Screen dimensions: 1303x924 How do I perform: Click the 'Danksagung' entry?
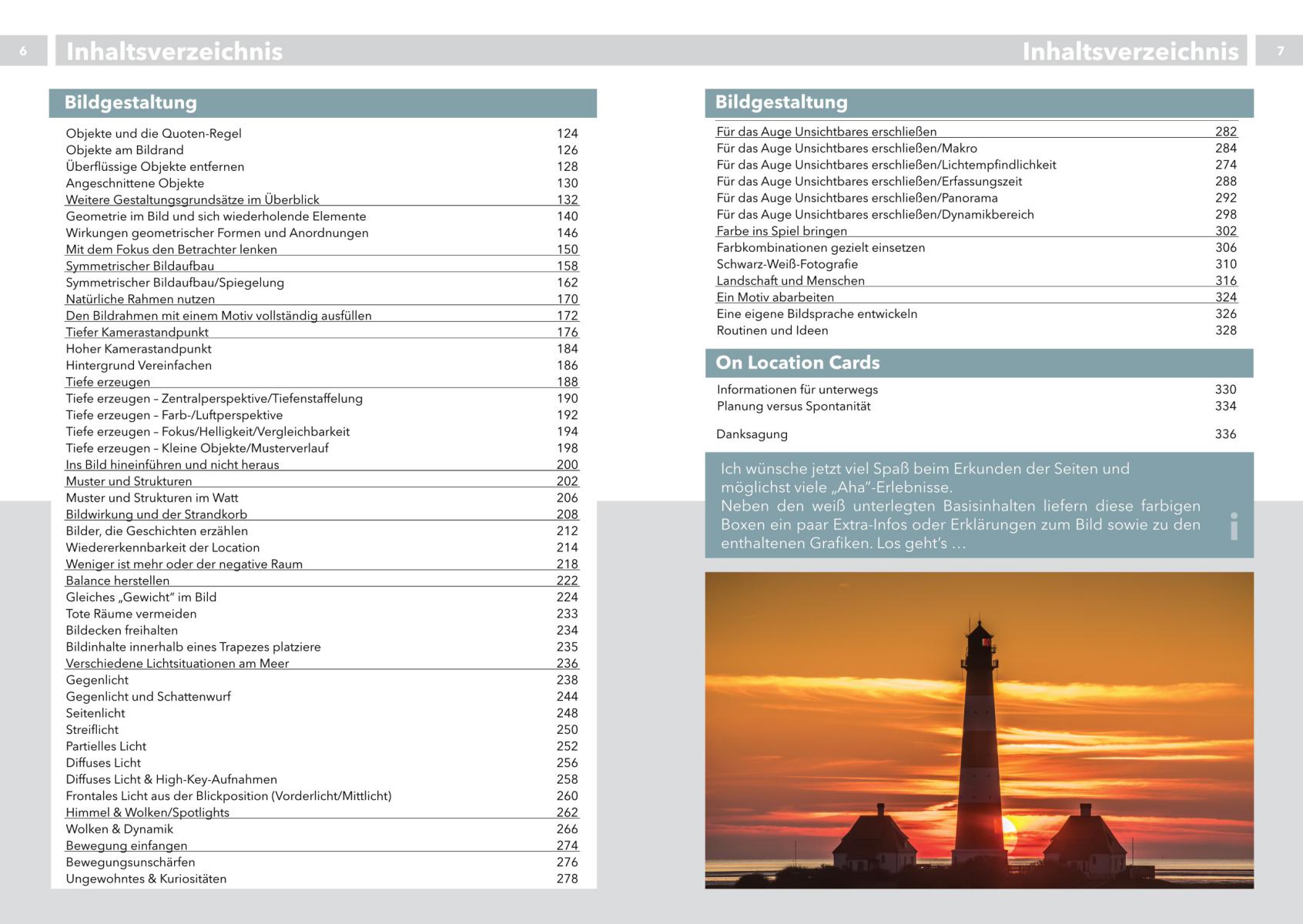point(752,434)
